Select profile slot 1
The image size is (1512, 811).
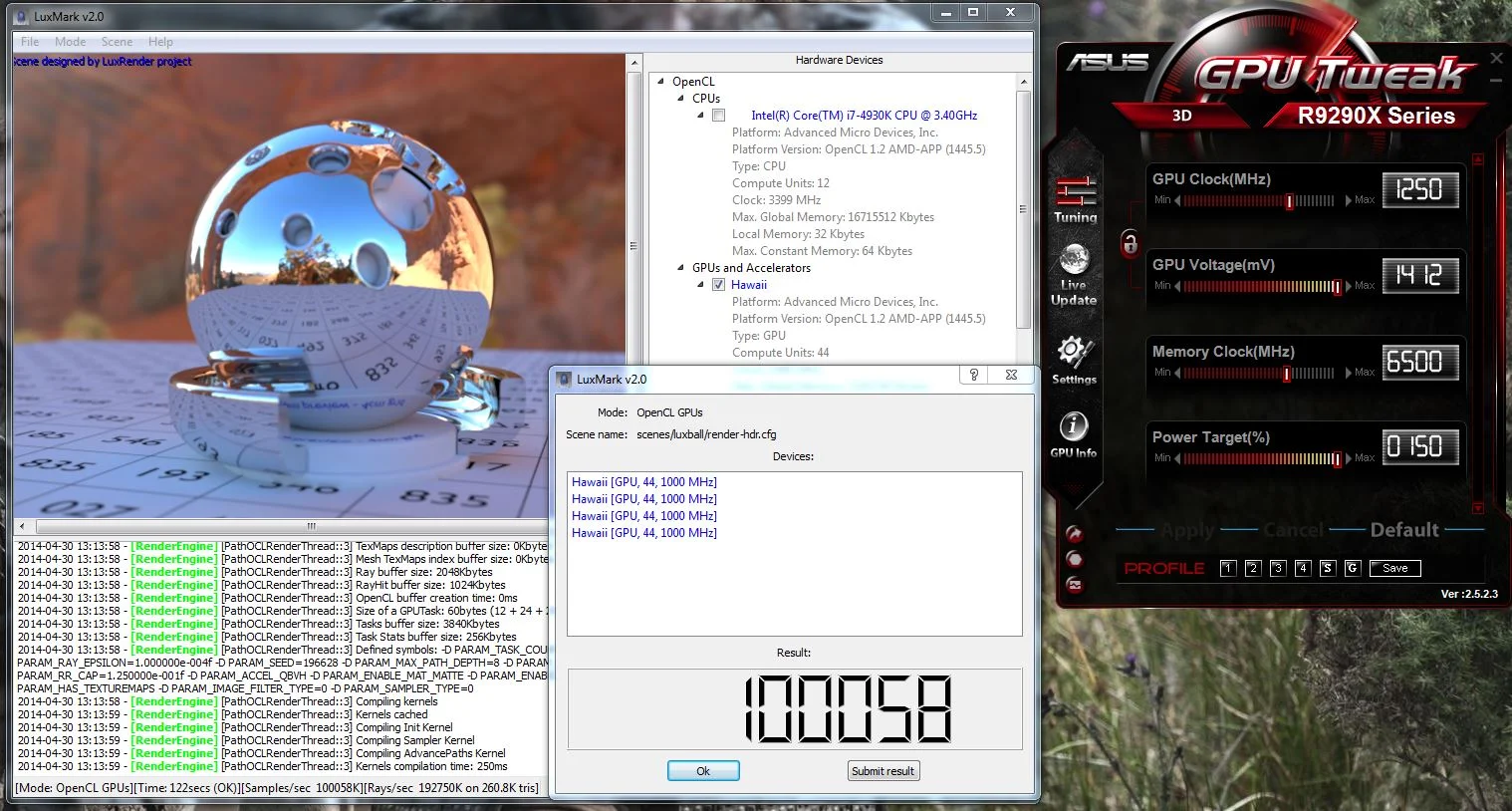(x=1228, y=568)
